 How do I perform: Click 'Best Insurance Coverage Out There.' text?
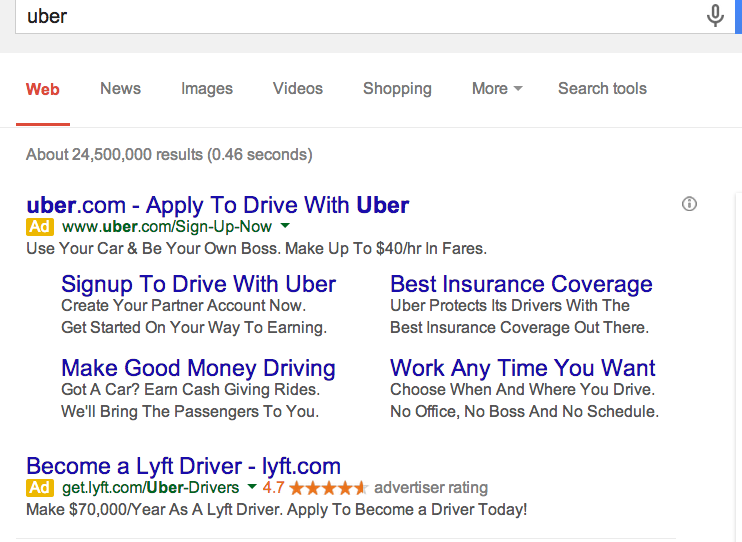click(519, 328)
